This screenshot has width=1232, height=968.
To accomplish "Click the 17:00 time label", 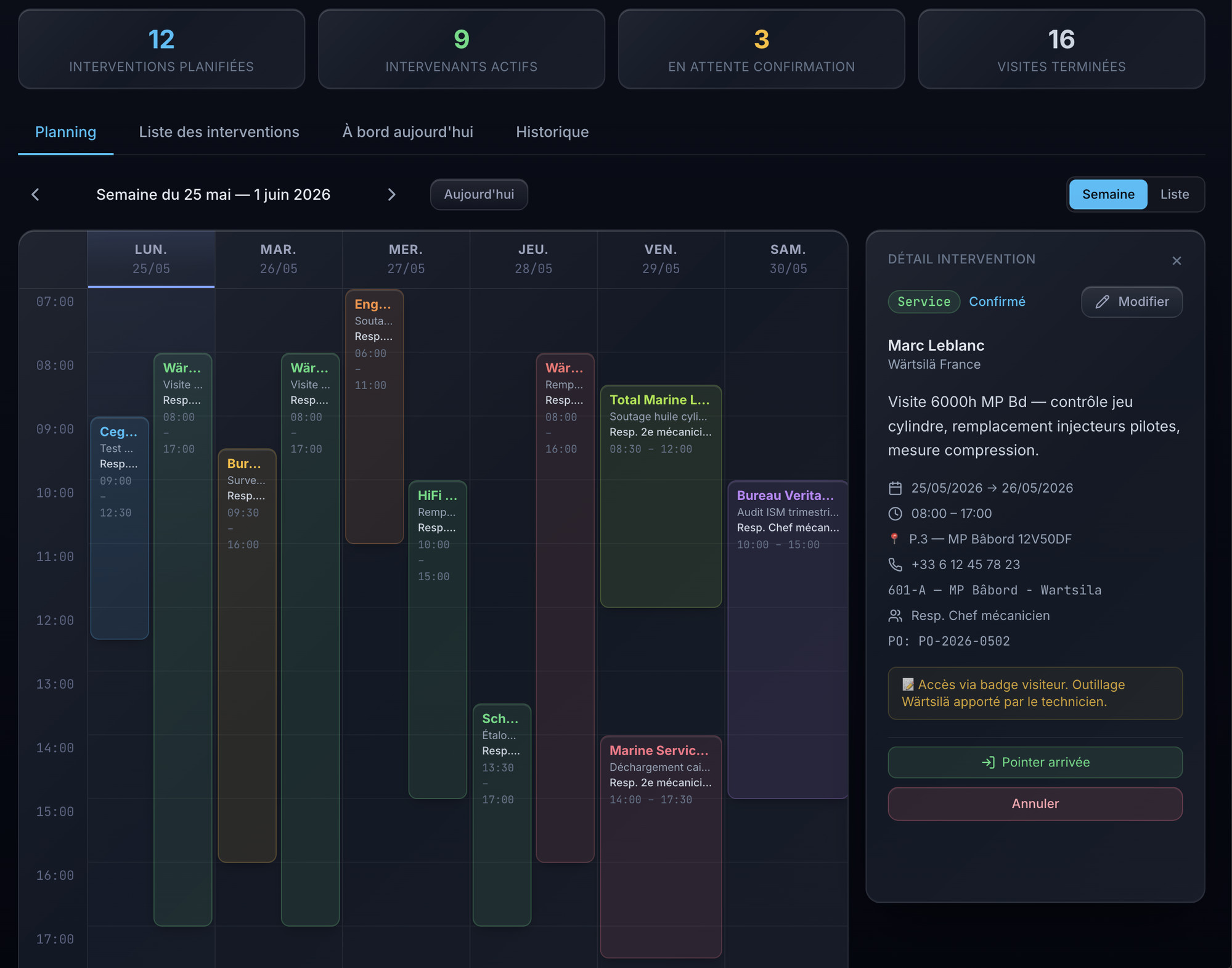I will [x=55, y=940].
